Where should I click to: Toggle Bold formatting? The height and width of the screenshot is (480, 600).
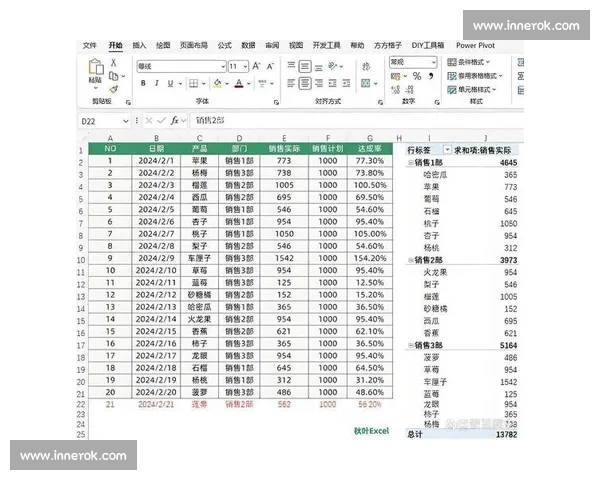coord(143,83)
